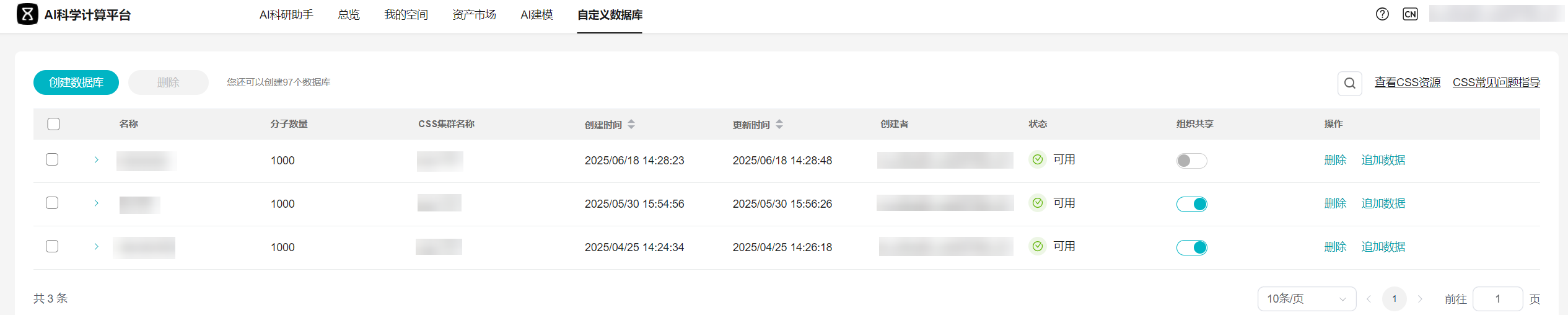Open the 10条/页 page size dropdown
This screenshot has height=315, width=1568.
coord(1307,299)
